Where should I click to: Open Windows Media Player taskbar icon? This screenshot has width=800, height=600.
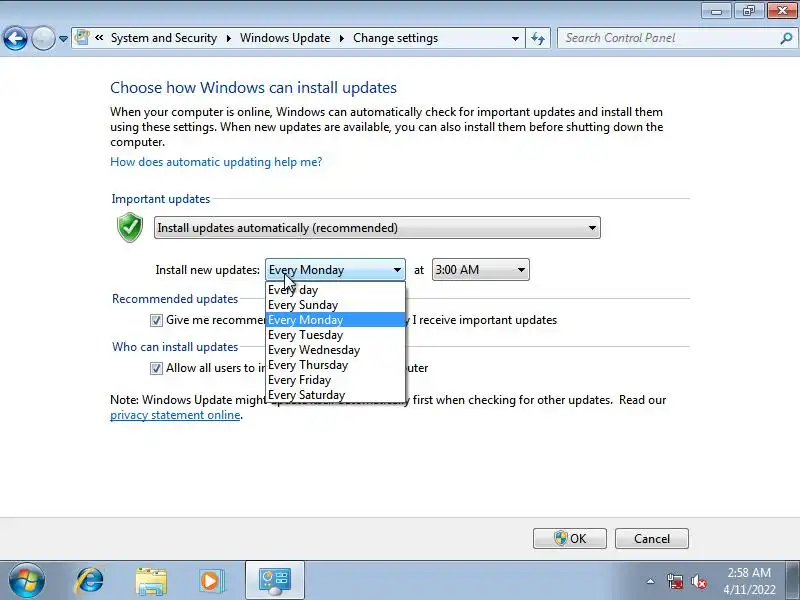(210, 581)
